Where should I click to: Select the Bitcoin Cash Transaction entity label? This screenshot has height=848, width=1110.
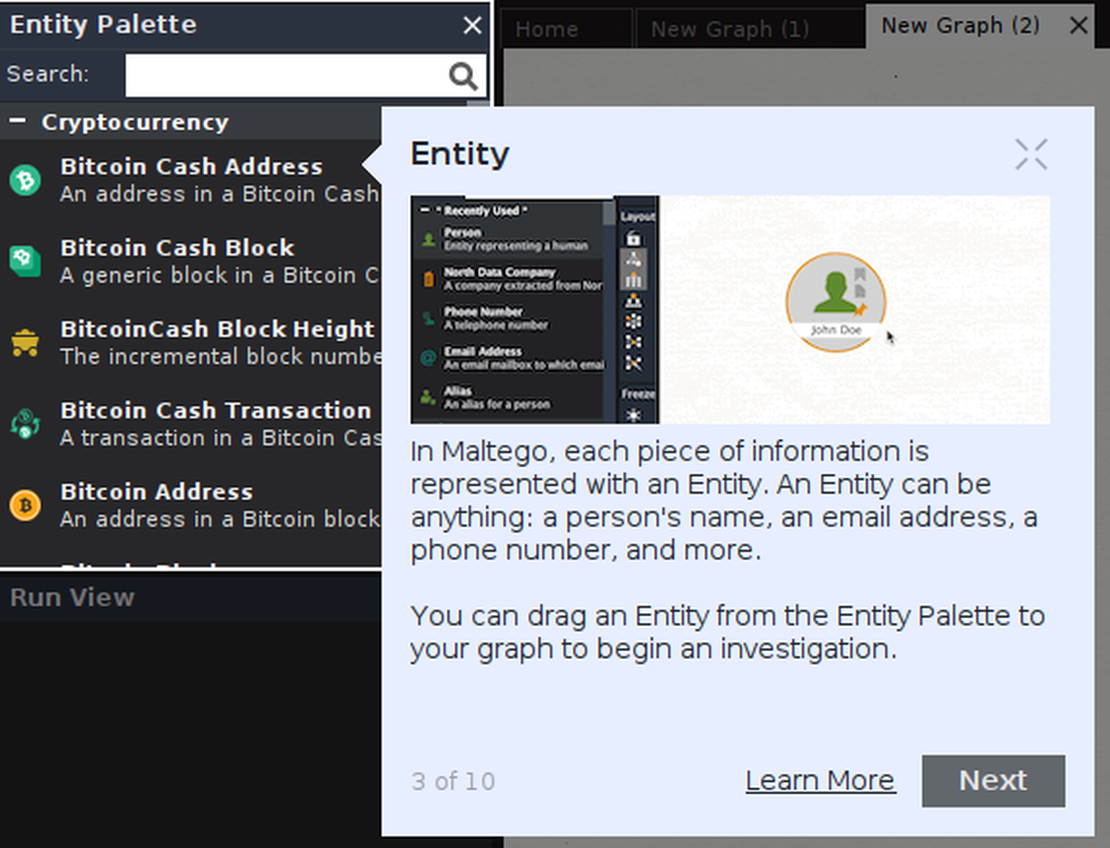click(x=216, y=411)
